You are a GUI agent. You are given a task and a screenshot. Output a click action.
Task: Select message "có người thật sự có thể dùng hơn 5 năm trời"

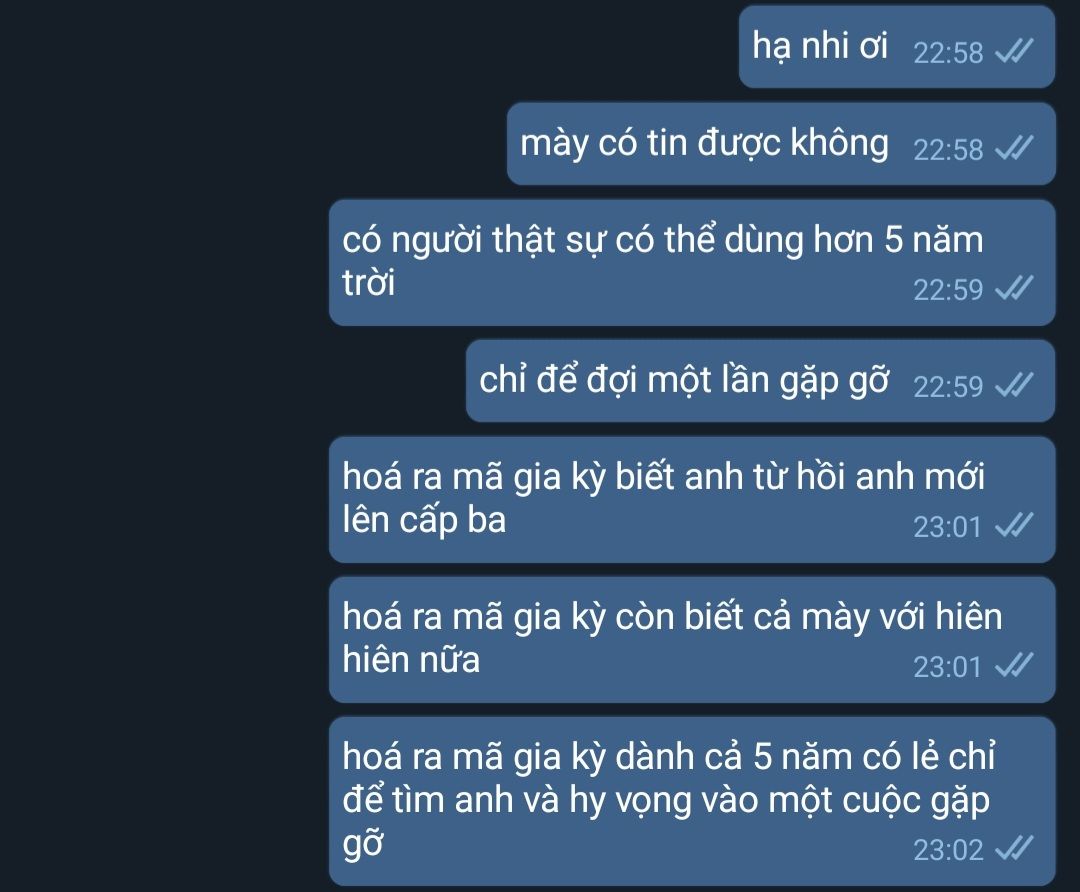[x=692, y=262]
